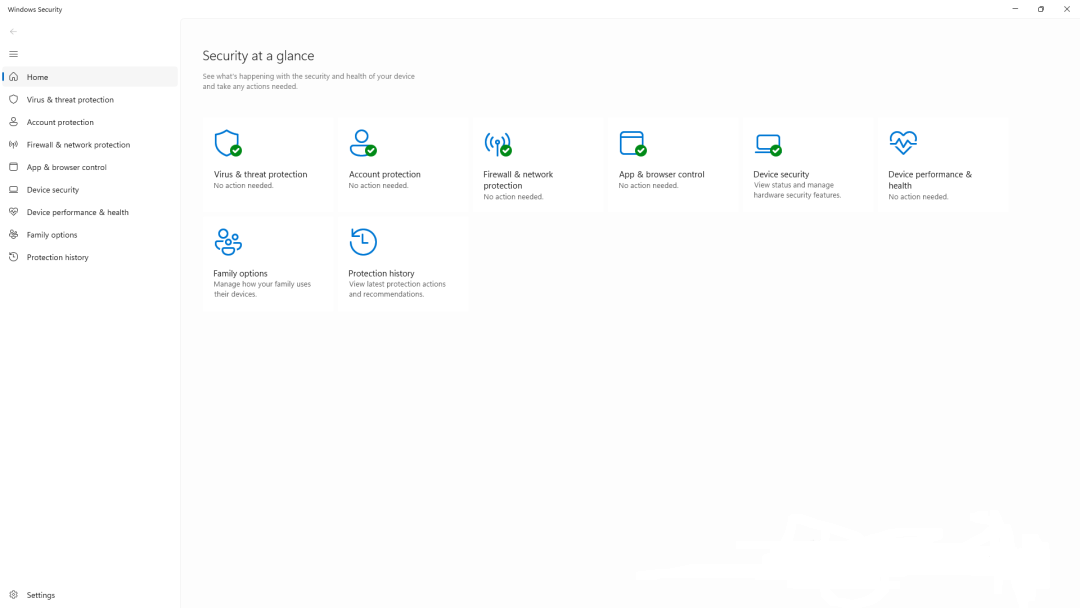This screenshot has width=1080, height=608.
Task: Click the Account protection person icon
Action: (x=364, y=142)
